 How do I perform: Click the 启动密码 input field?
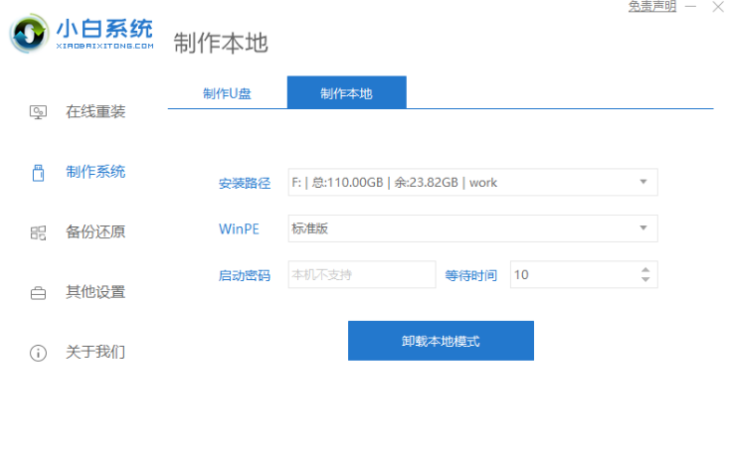(362, 275)
